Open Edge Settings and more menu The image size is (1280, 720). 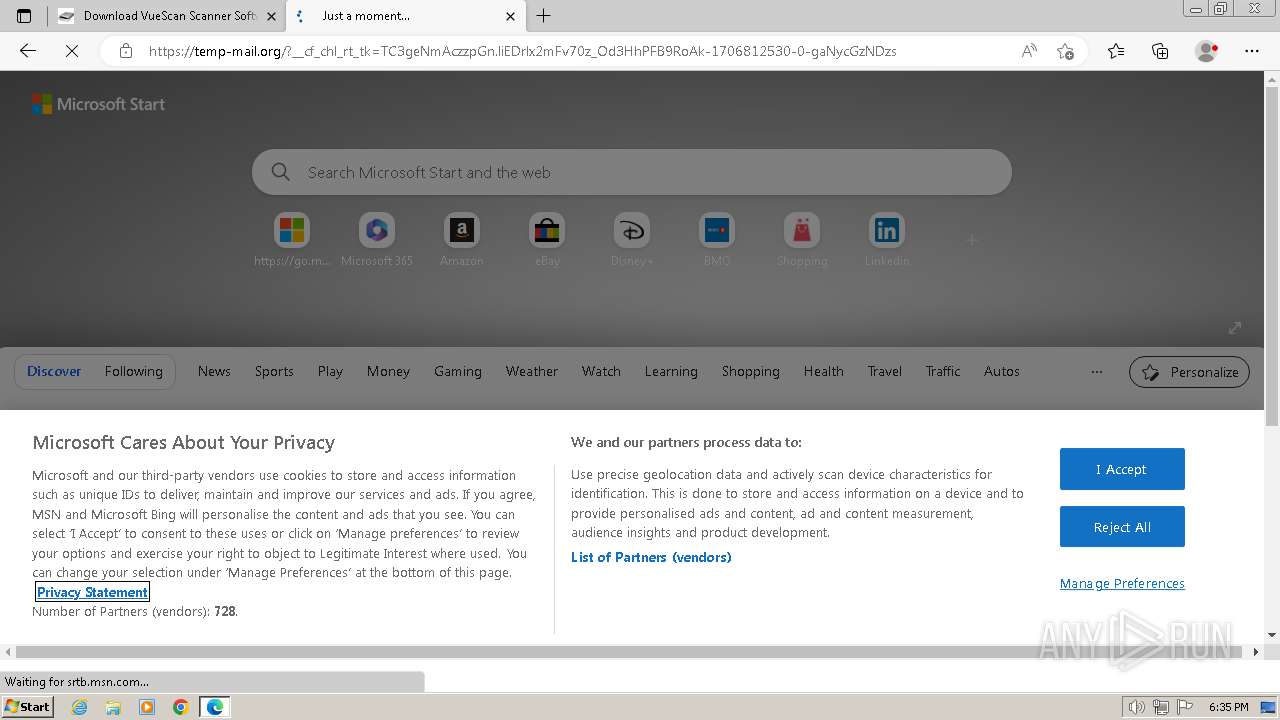click(x=1252, y=51)
